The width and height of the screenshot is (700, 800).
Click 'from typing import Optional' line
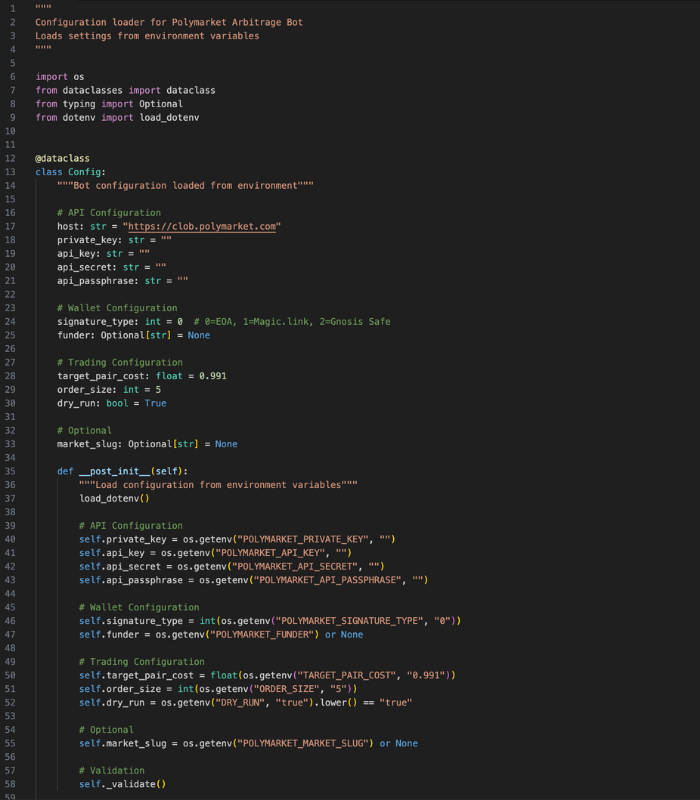point(109,104)
